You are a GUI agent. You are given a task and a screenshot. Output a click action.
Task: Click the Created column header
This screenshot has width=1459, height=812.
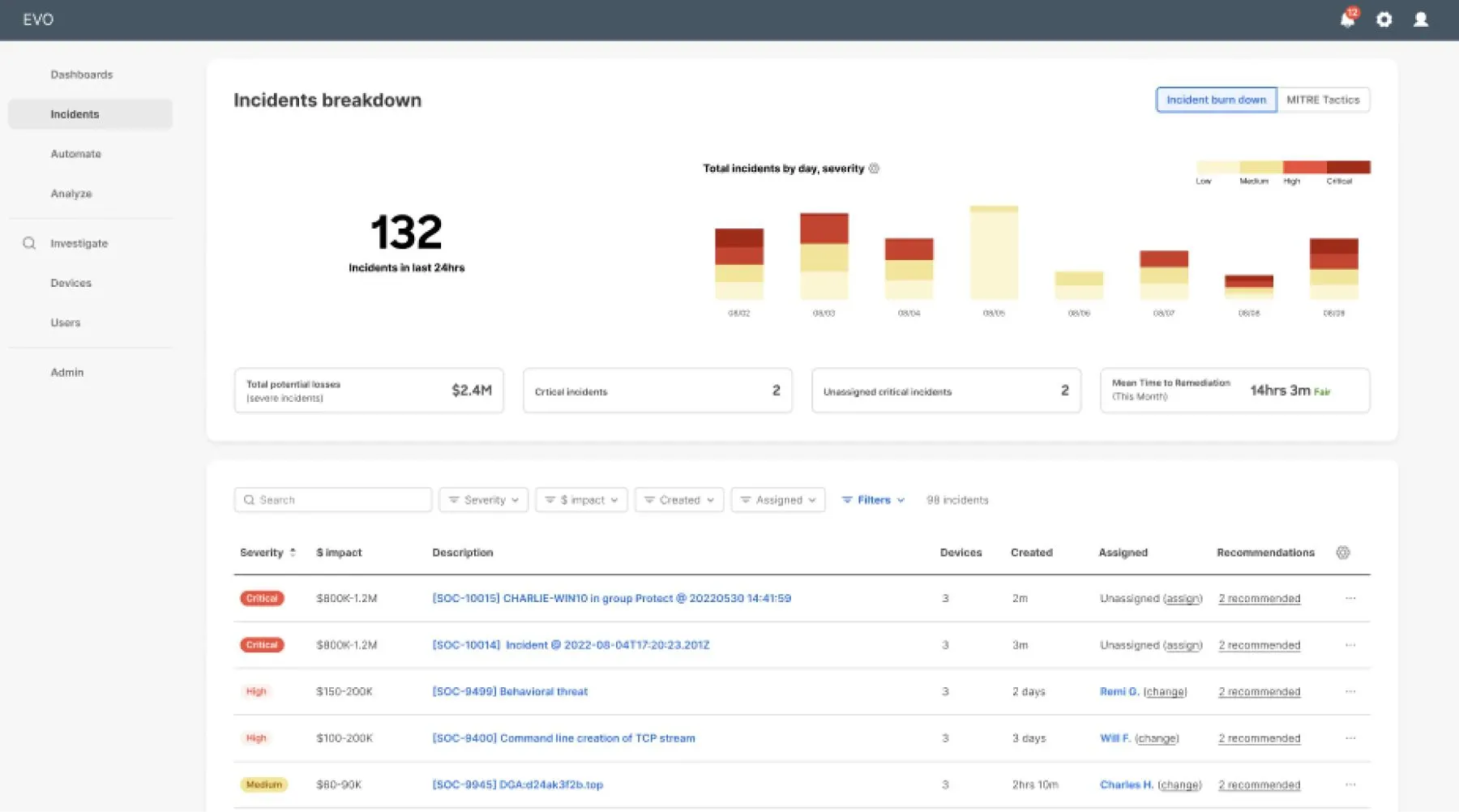click(x=1032, y=553)
